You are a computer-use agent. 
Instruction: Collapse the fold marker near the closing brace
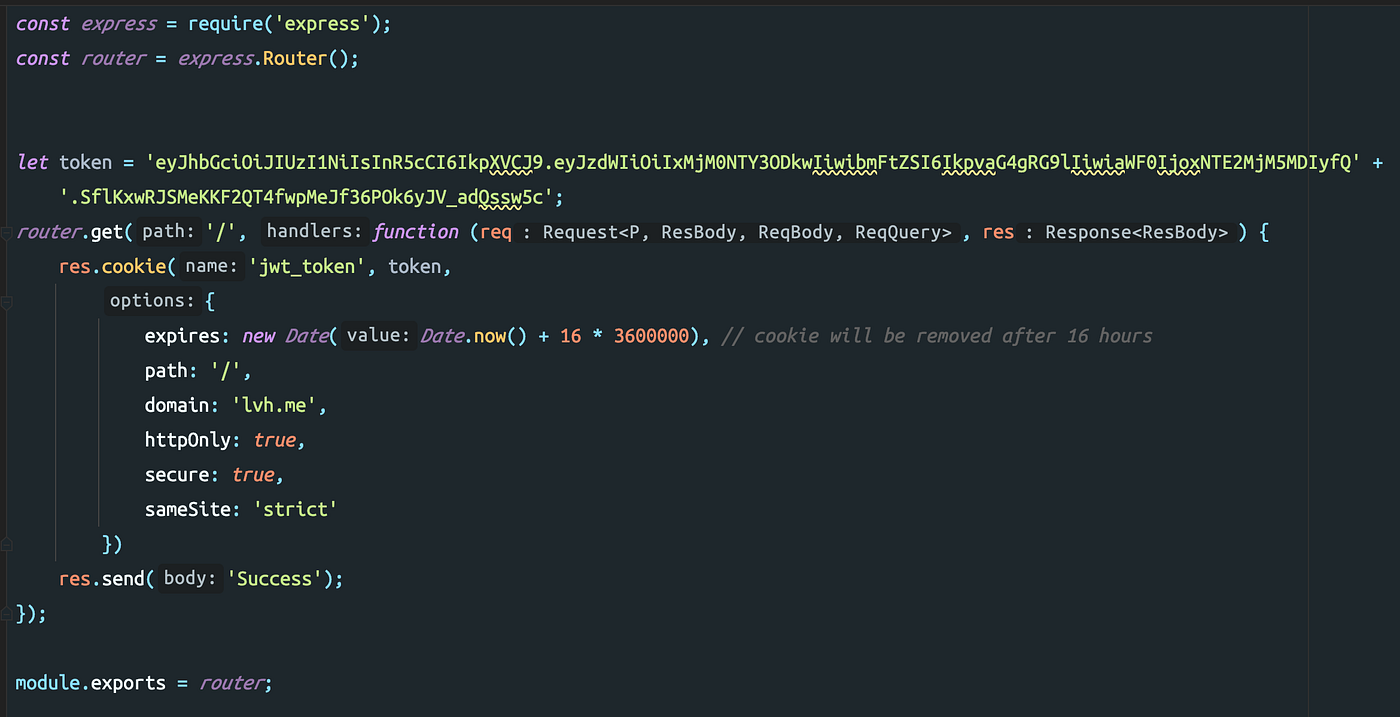(x=8, y=613)
